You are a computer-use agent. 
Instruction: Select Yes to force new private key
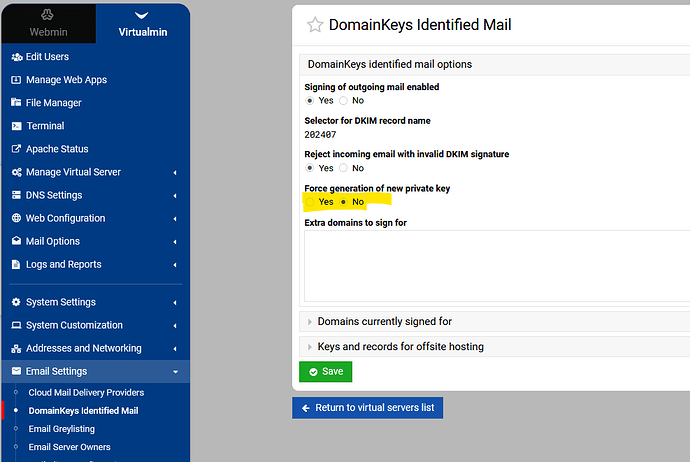coord(310,202)
